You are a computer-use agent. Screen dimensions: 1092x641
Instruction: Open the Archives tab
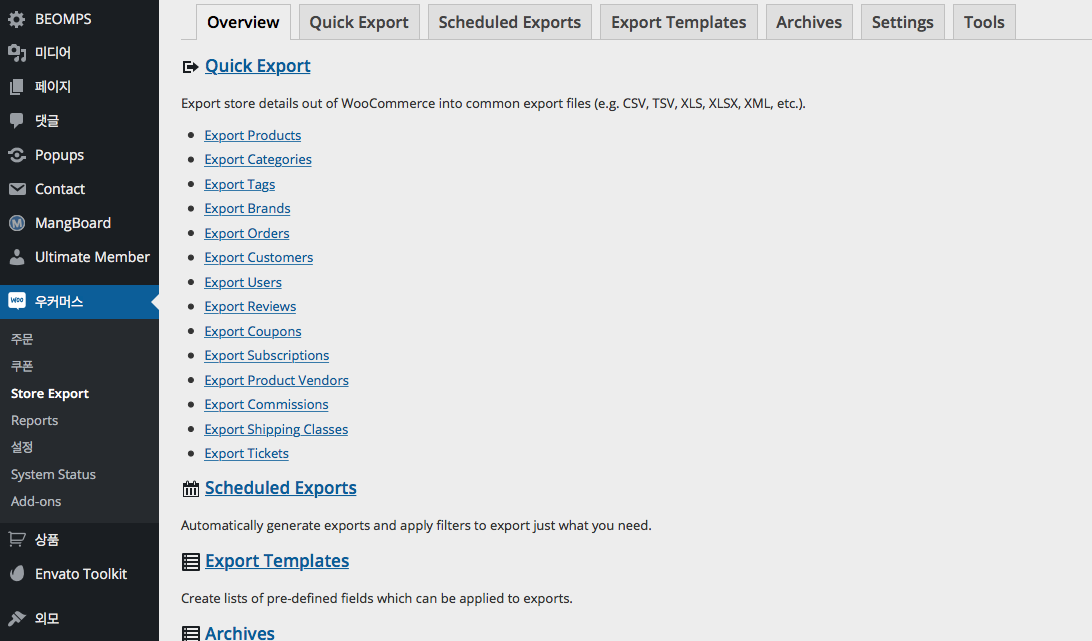click(x=809, y=22)
